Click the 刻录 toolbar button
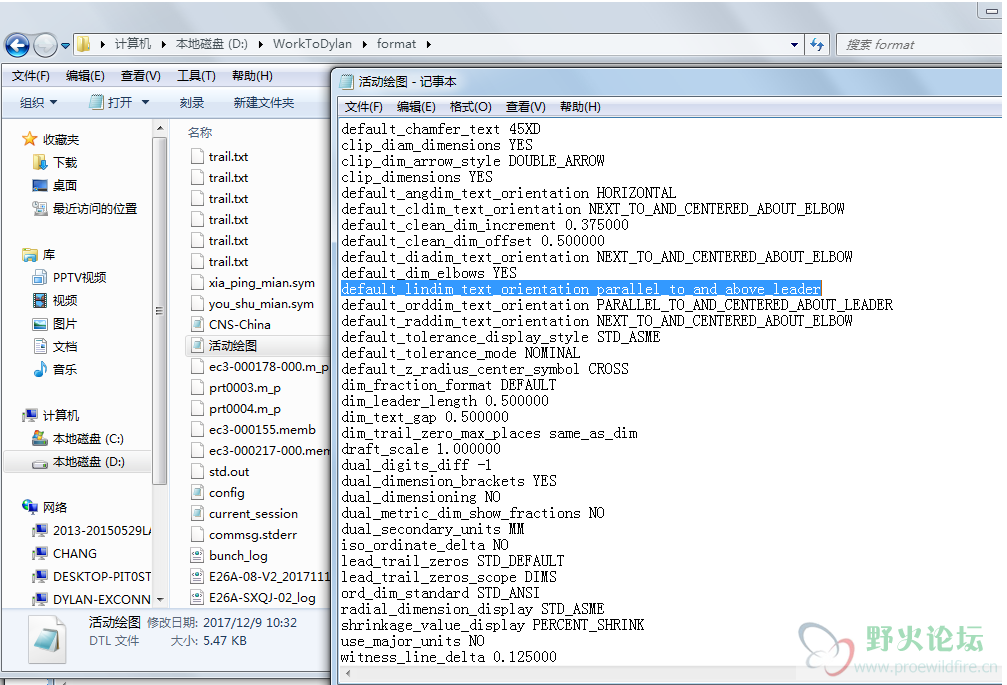This screenshot has height=685, width=1007. tap(191, 102)
